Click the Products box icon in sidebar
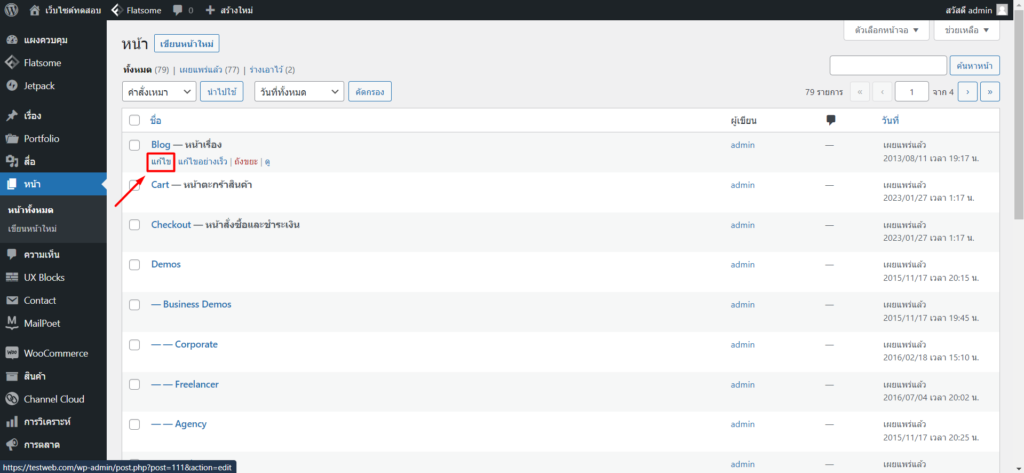The image size is (1024, 473). coord(11,376)
